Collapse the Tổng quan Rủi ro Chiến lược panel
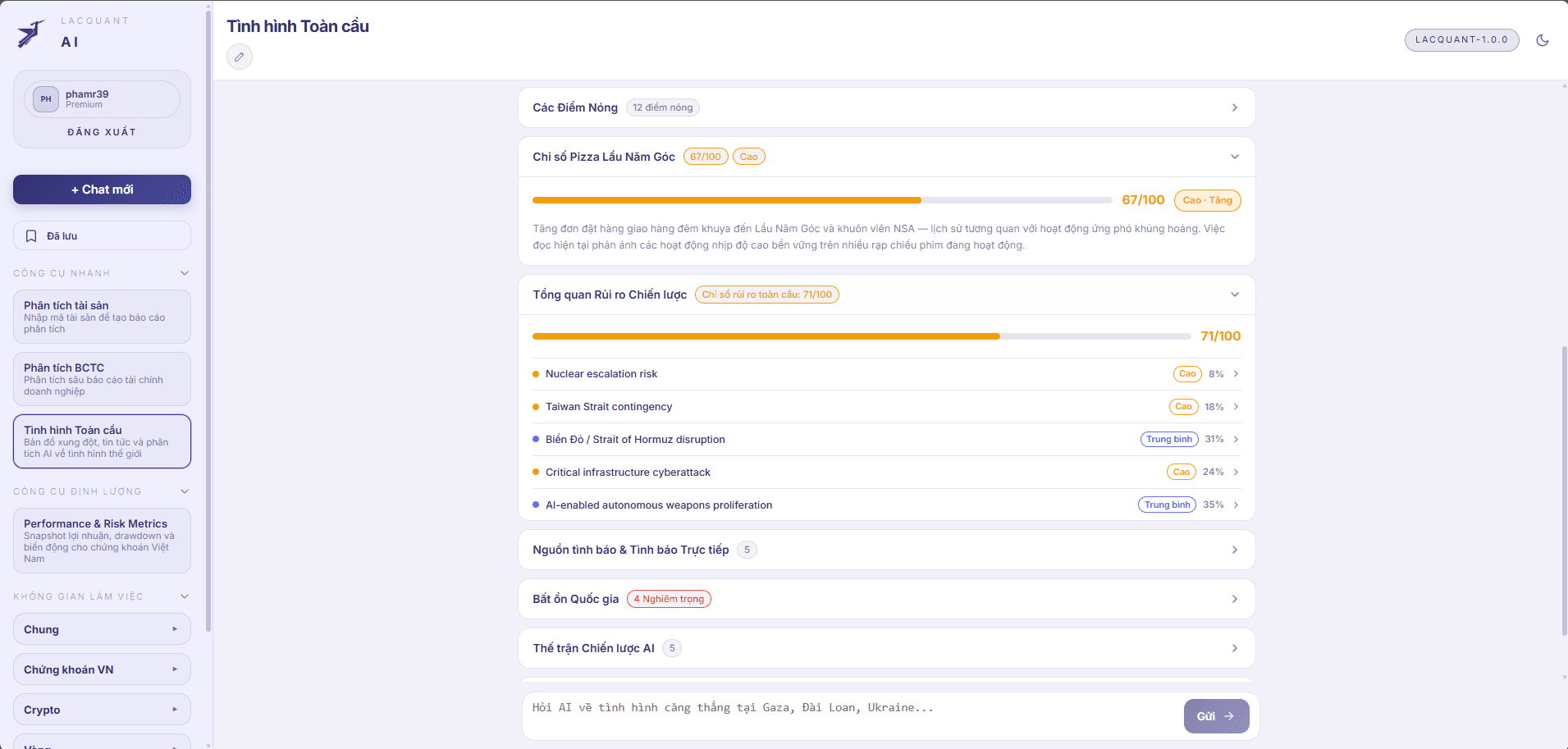This screenshot has height=749, width=1568. click(1234, 295)
